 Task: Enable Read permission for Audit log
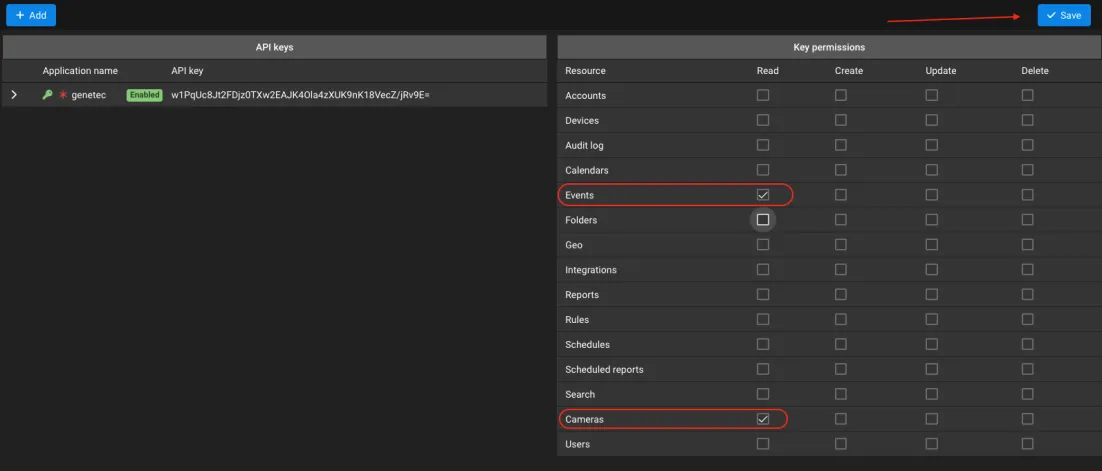pos(763,145)
